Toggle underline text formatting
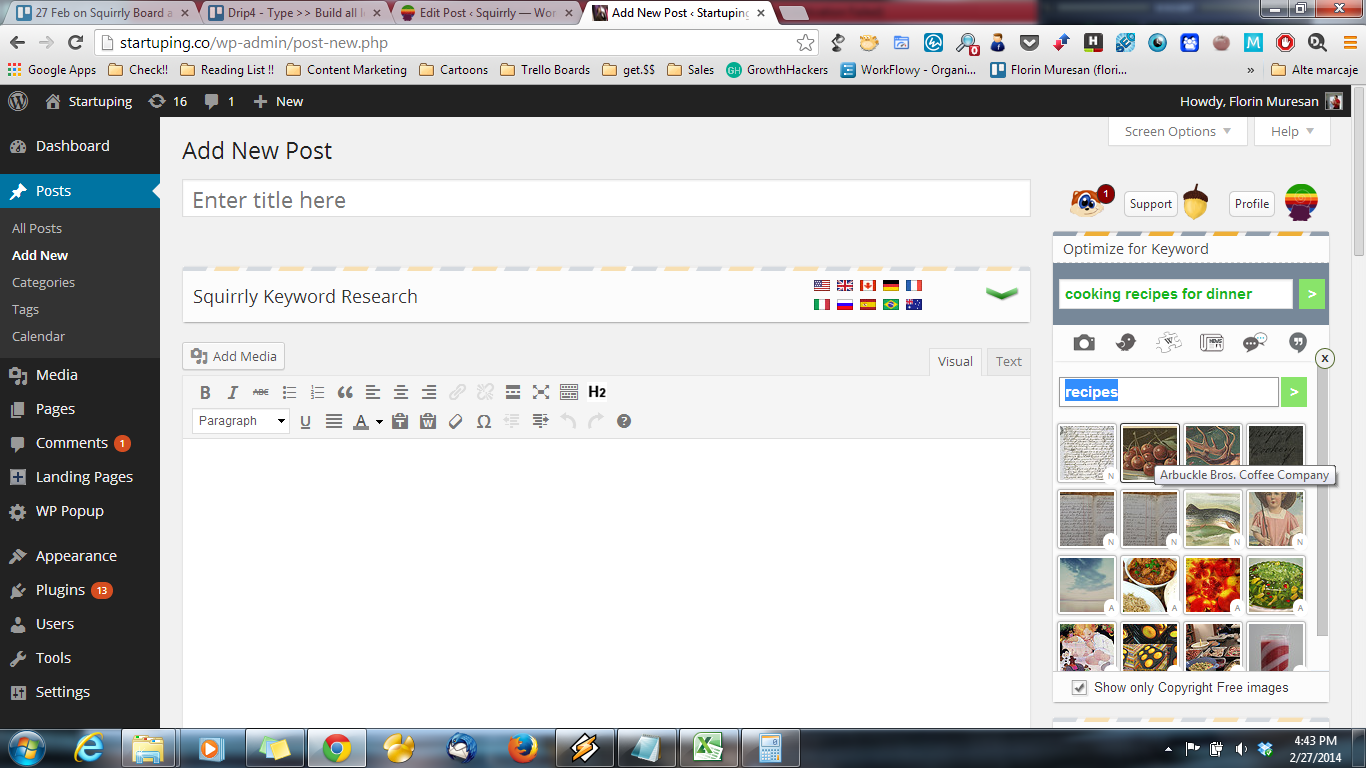This screenshot has height=768, width=1366. pos(306,421)
